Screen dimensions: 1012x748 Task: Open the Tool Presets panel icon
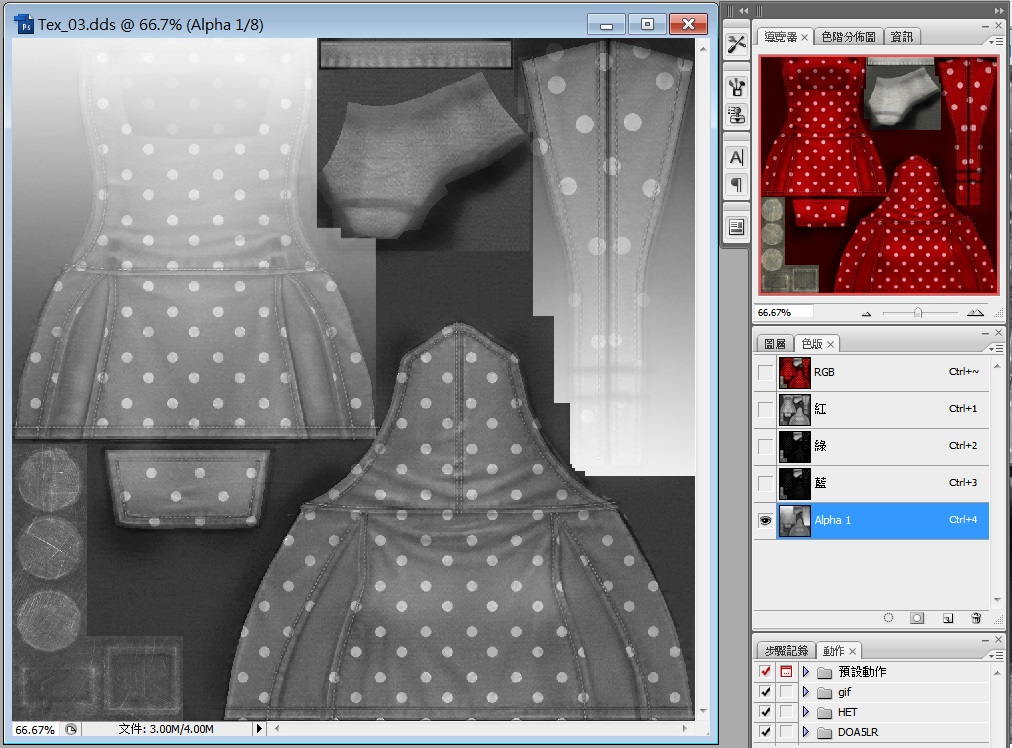[x=736, y=44]
